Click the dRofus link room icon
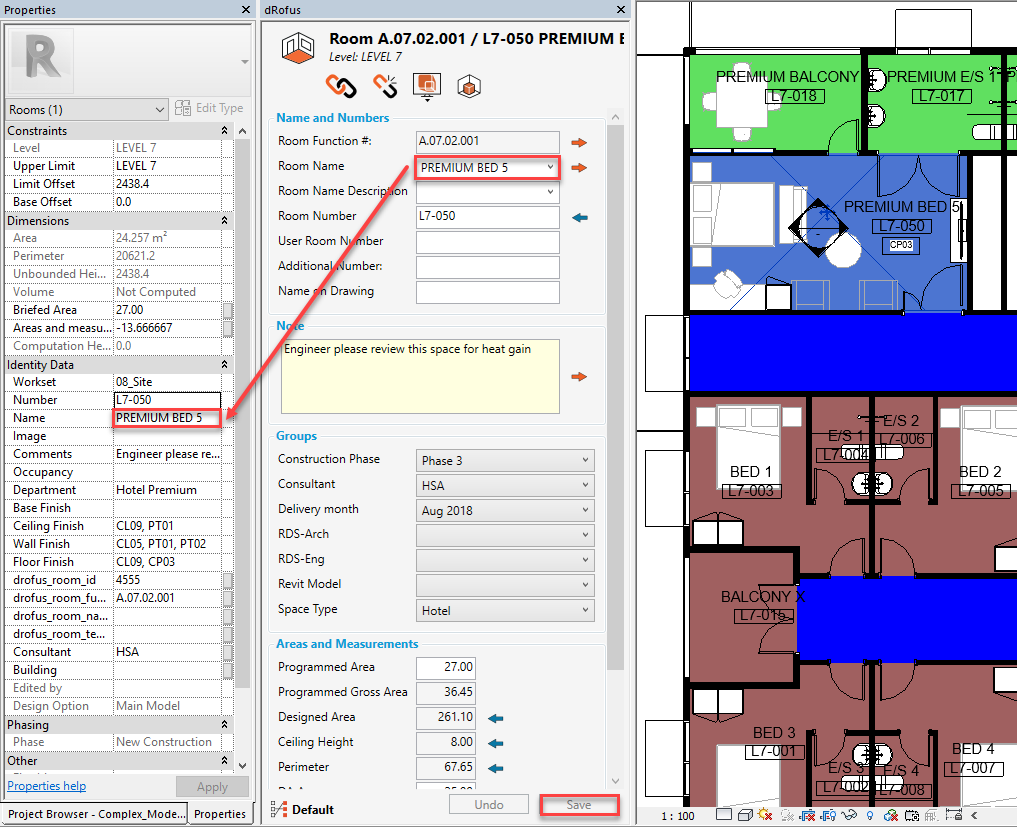The image size is (1017, 827). (343, 87)
